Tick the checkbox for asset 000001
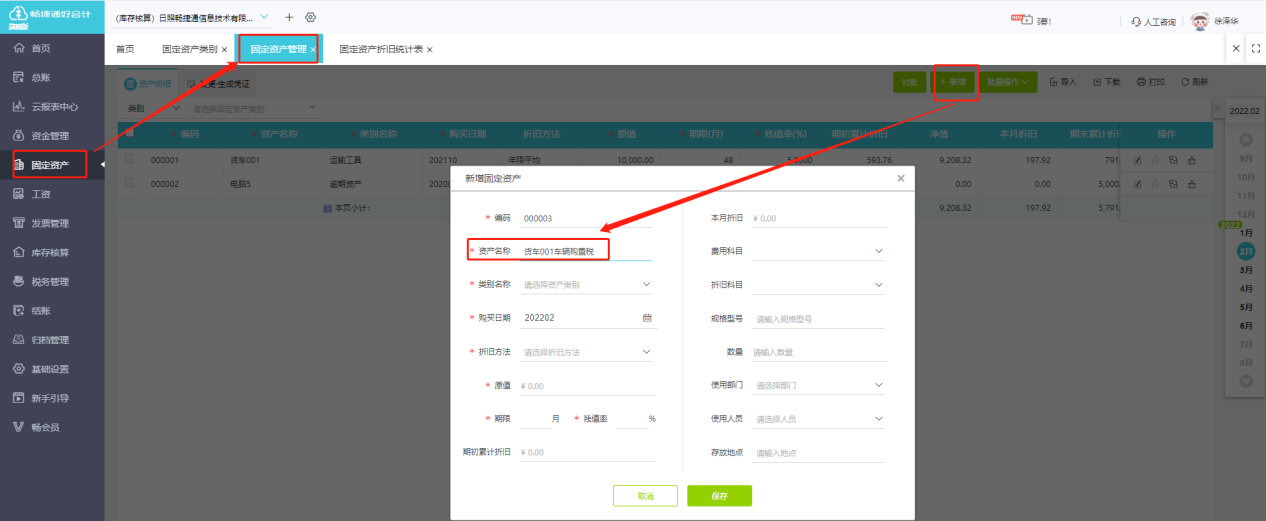 point(128,159)
